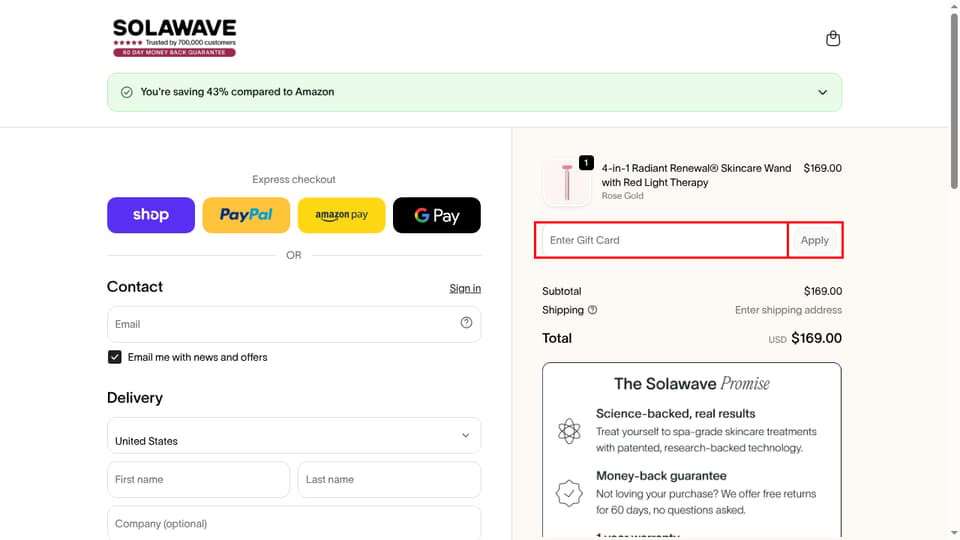Click the Enter shipping address text

(788, 310)
